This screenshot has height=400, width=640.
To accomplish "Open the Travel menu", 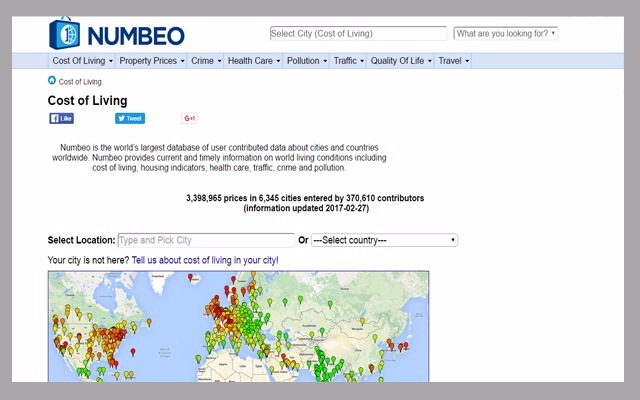I will click(453, 61).
